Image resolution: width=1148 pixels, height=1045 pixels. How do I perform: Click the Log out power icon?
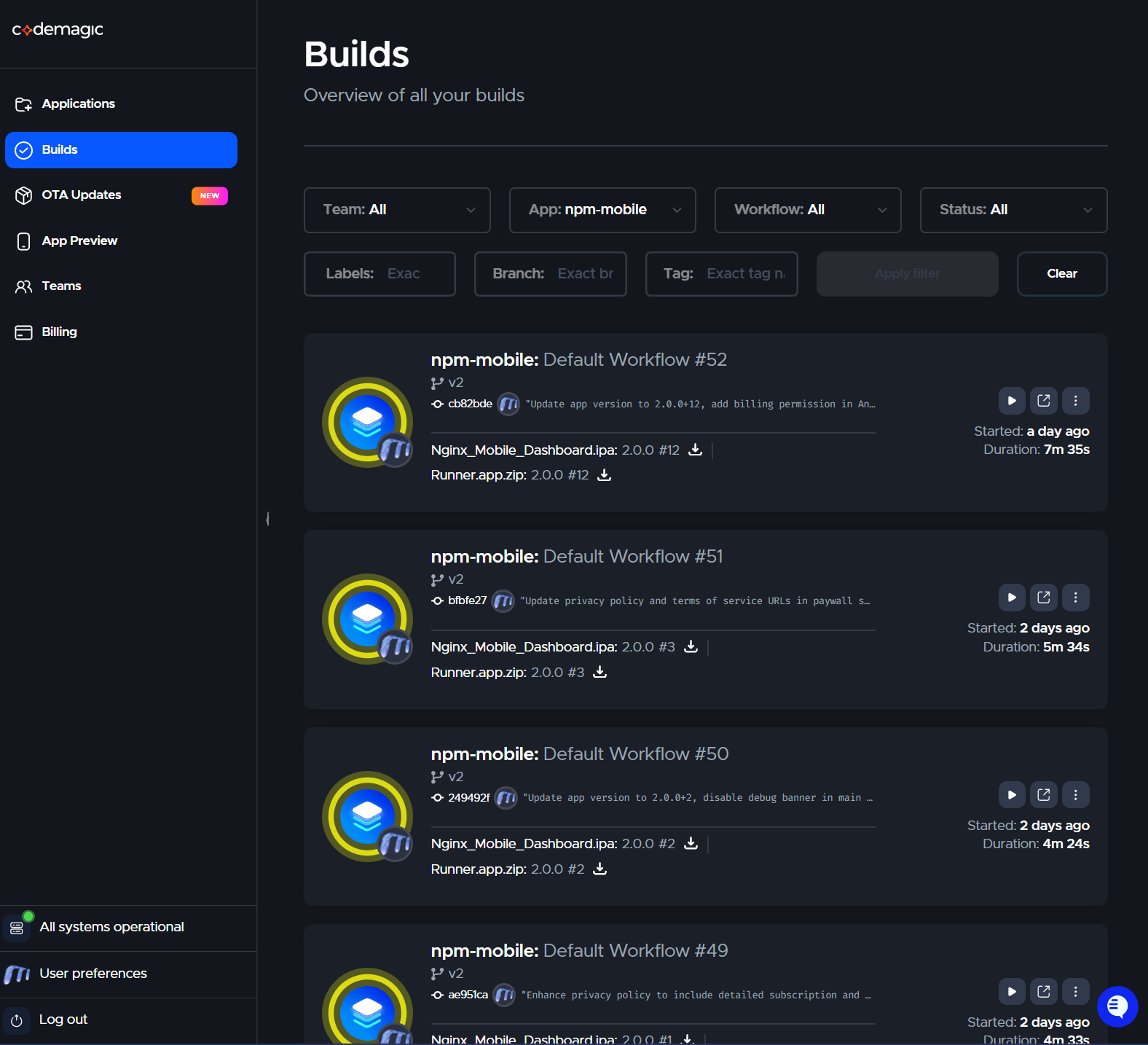tap(17, 1021)
